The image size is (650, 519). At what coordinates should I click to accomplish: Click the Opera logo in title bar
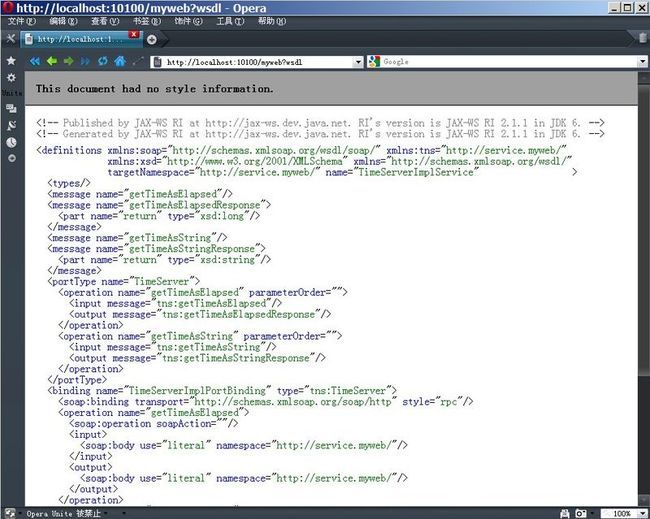7,7
